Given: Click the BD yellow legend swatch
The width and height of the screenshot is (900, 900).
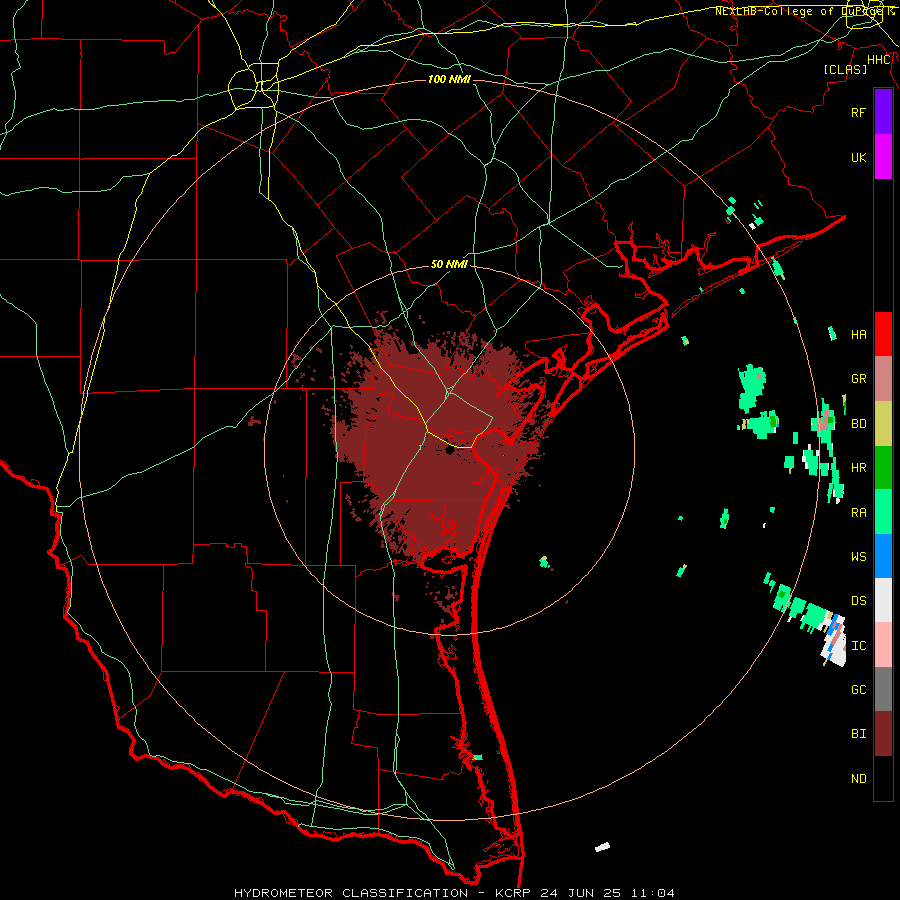Looking at the screenshot, I should 883,424.
